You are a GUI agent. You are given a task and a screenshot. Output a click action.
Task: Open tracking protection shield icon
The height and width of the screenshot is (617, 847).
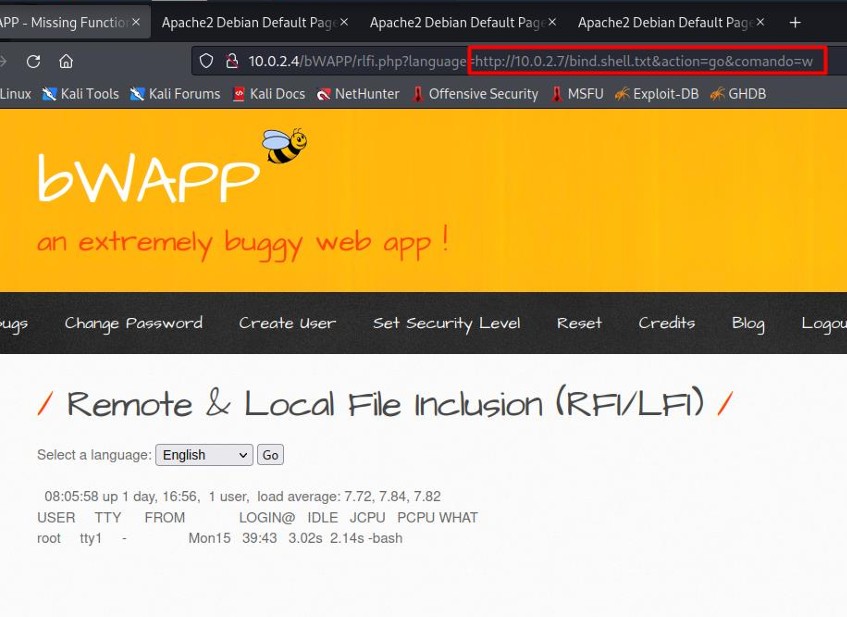click(206, 61)
